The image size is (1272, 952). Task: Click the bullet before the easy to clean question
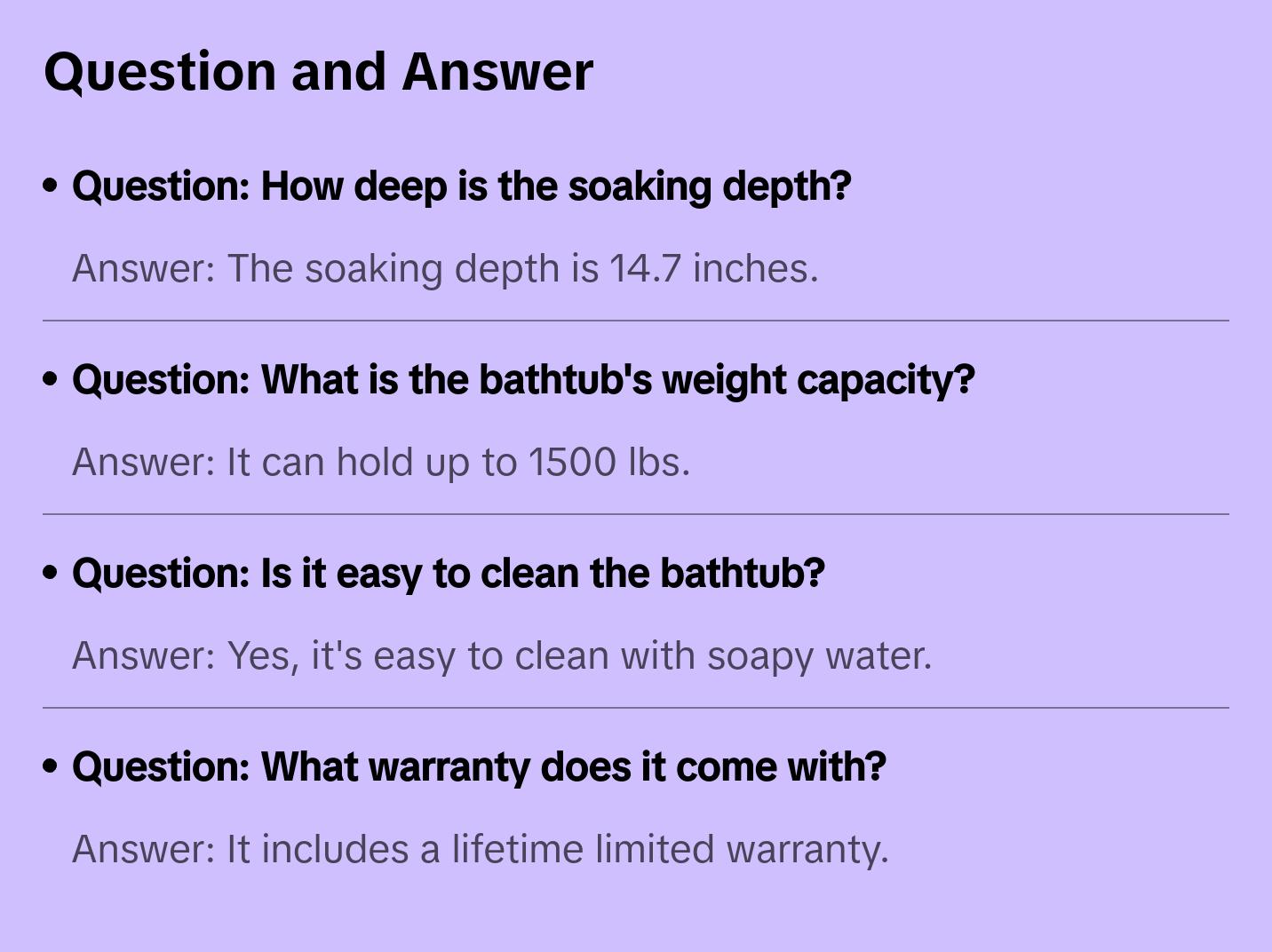(51, 573)
